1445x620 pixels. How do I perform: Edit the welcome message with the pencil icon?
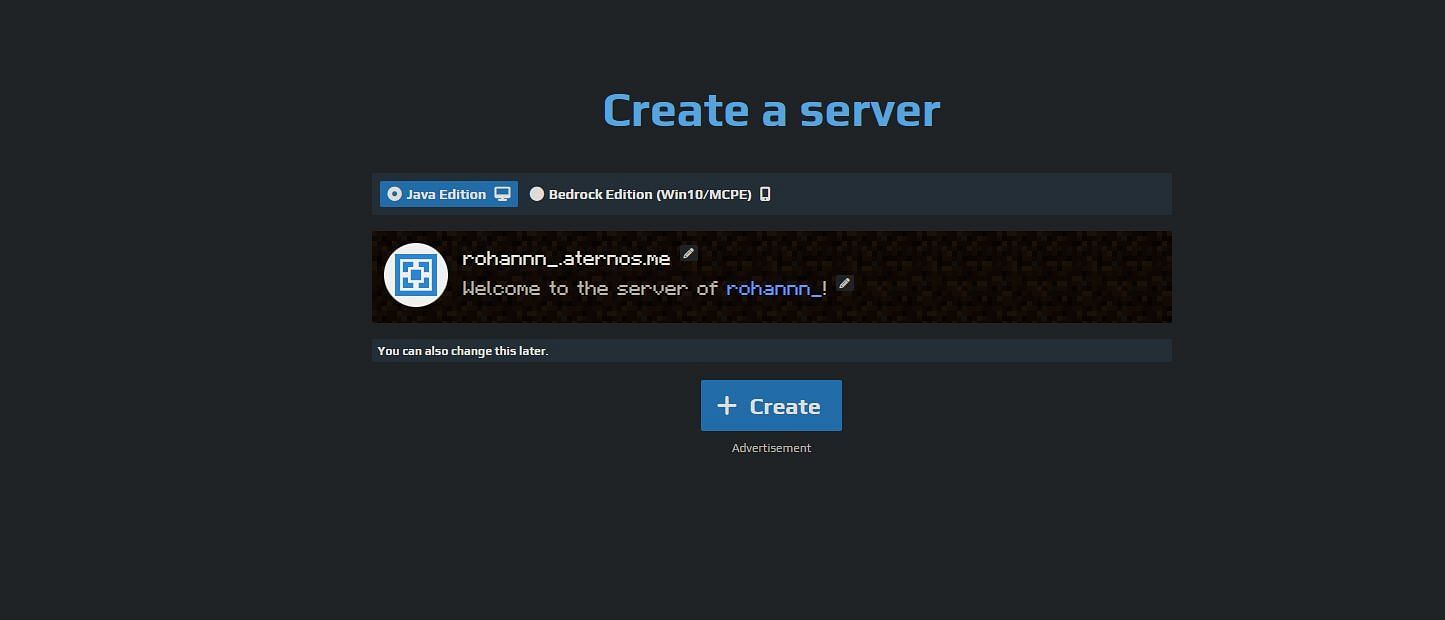(844, 283)
